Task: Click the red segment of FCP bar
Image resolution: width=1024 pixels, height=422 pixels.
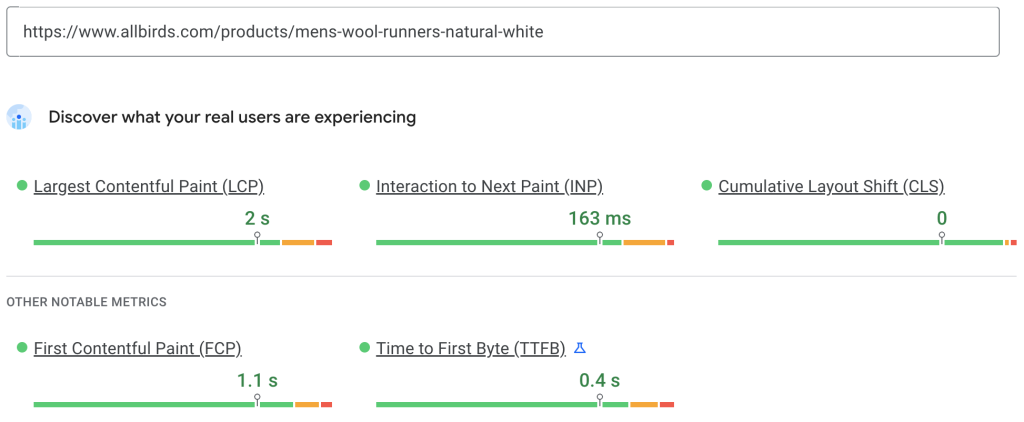Action: coord(327,404)
